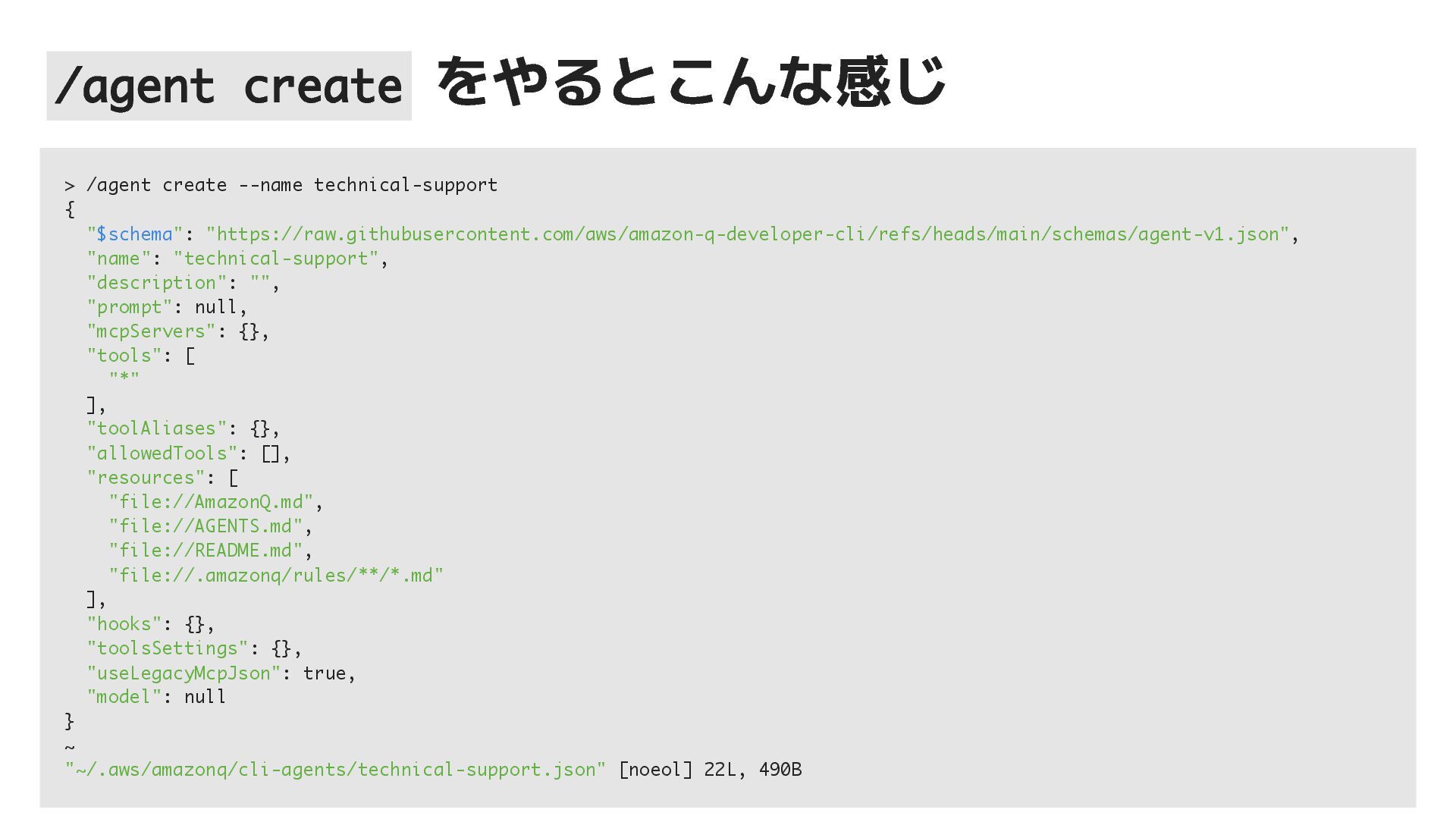Click the "useLegacyMcpJson" true value

(x=325, y=673)
